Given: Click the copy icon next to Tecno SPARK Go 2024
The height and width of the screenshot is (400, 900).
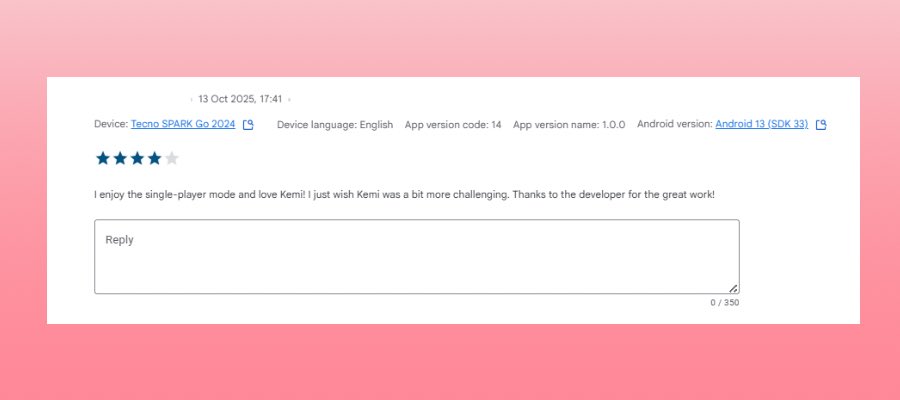Looking at the screenshot, I should (x=248, y=125).
